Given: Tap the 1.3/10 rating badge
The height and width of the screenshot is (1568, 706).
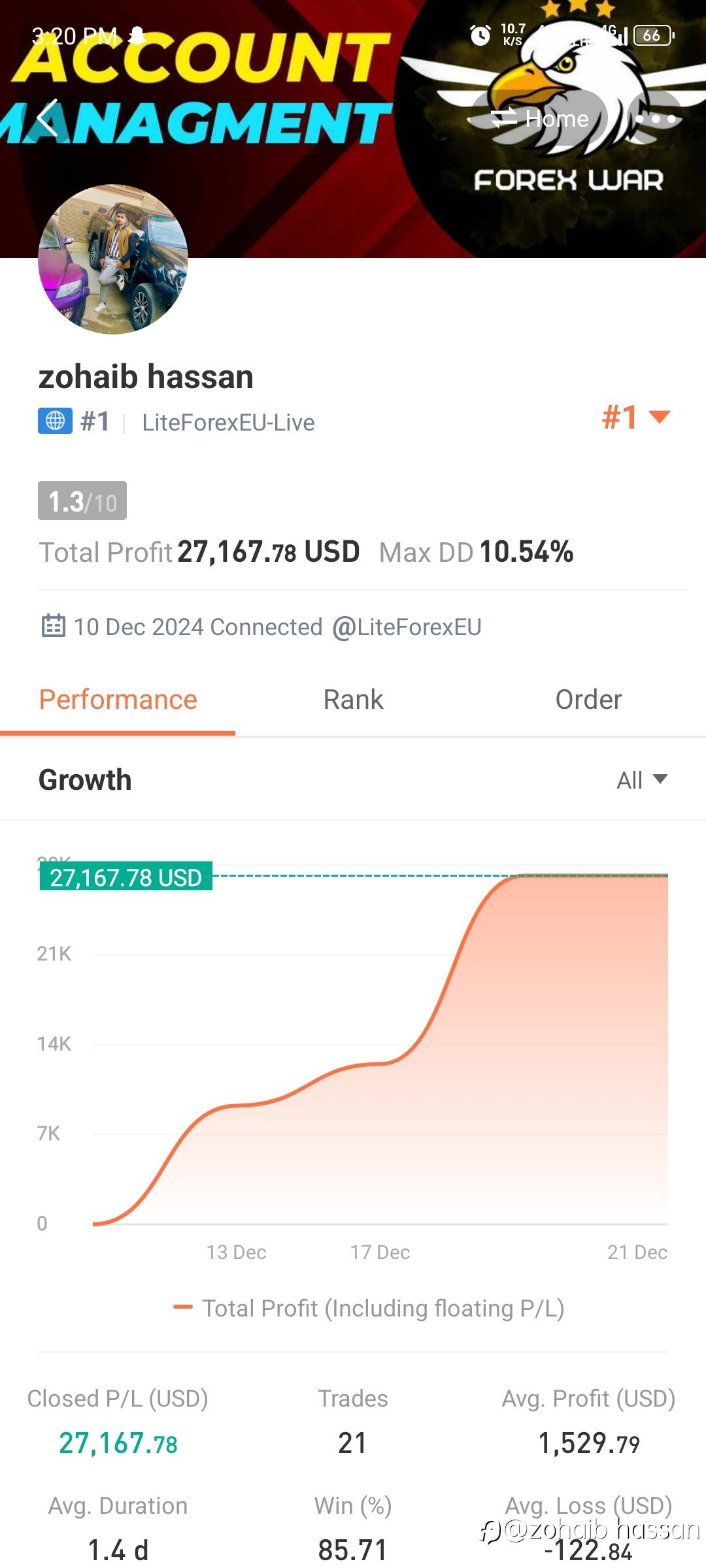Looking at the screenshot, I should pyautogui.click(x=82, y=501).
